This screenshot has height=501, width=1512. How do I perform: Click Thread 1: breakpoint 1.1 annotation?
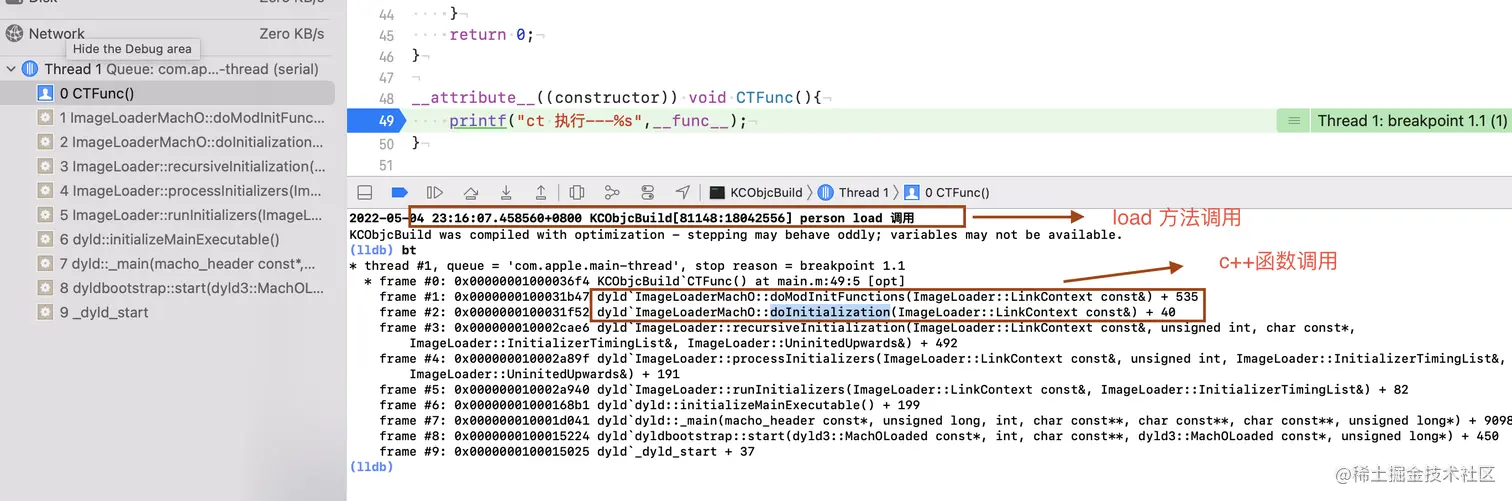(x=1412, y=121)
